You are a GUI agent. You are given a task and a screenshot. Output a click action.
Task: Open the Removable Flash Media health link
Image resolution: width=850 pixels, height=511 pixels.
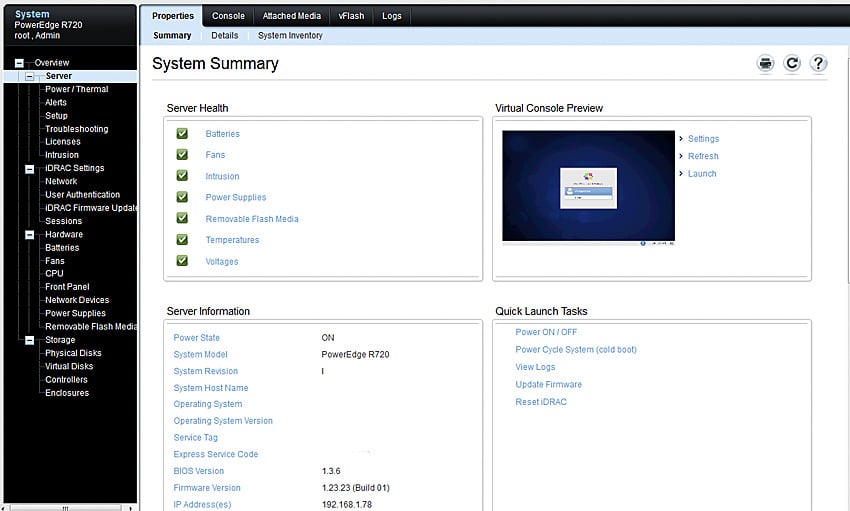pyautogui.click(x=252, y=219)
